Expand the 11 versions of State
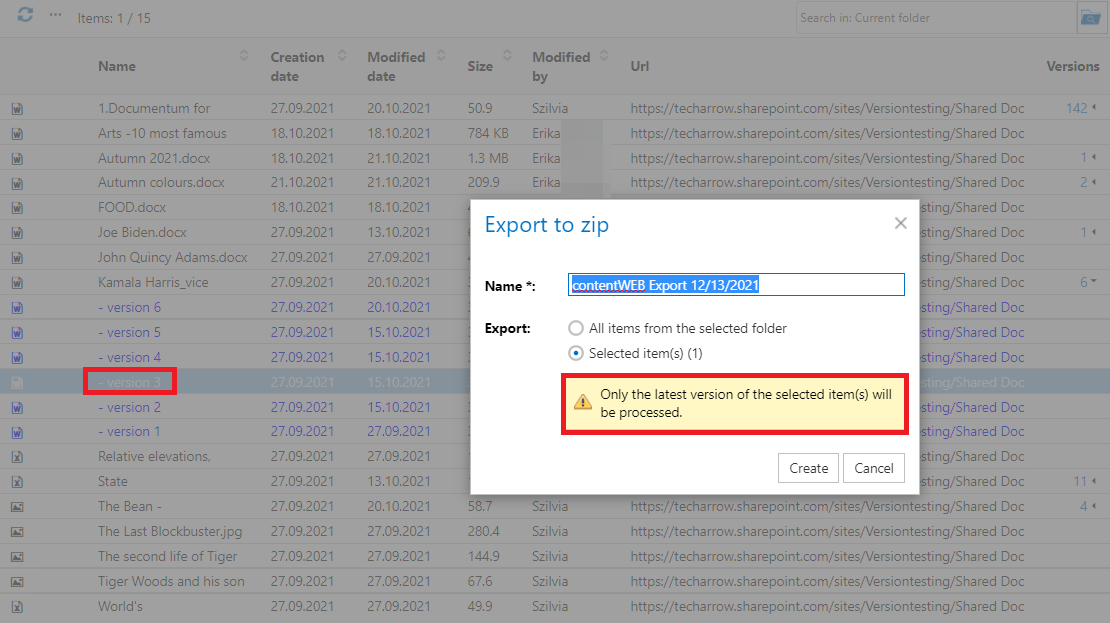 pos(1084,481)
